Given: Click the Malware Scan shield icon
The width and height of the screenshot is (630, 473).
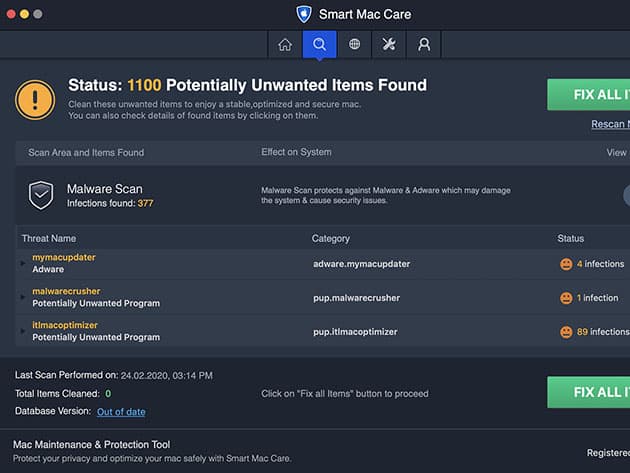Looking at the screenshot, I should pos(41,195).
